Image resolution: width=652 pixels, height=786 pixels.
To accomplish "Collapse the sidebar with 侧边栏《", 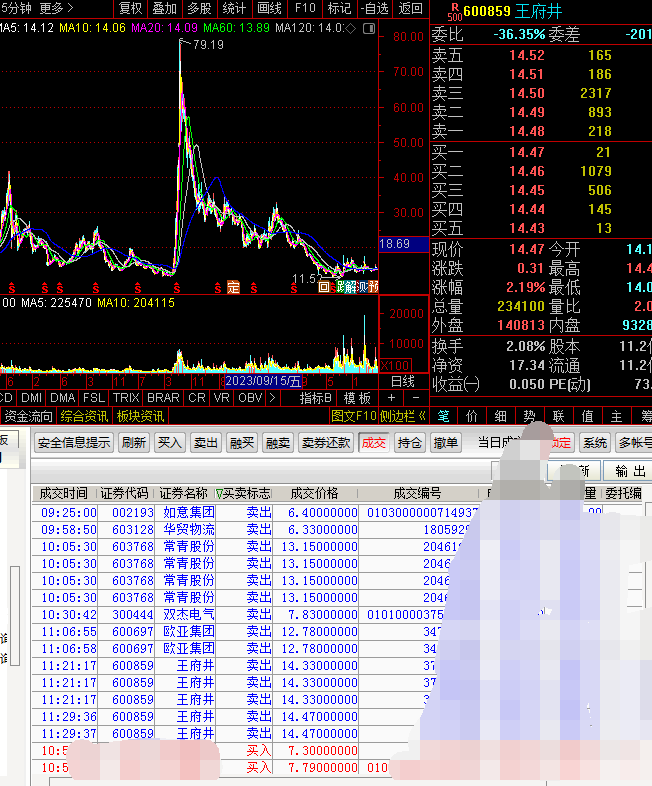I will tap(403, 416).
